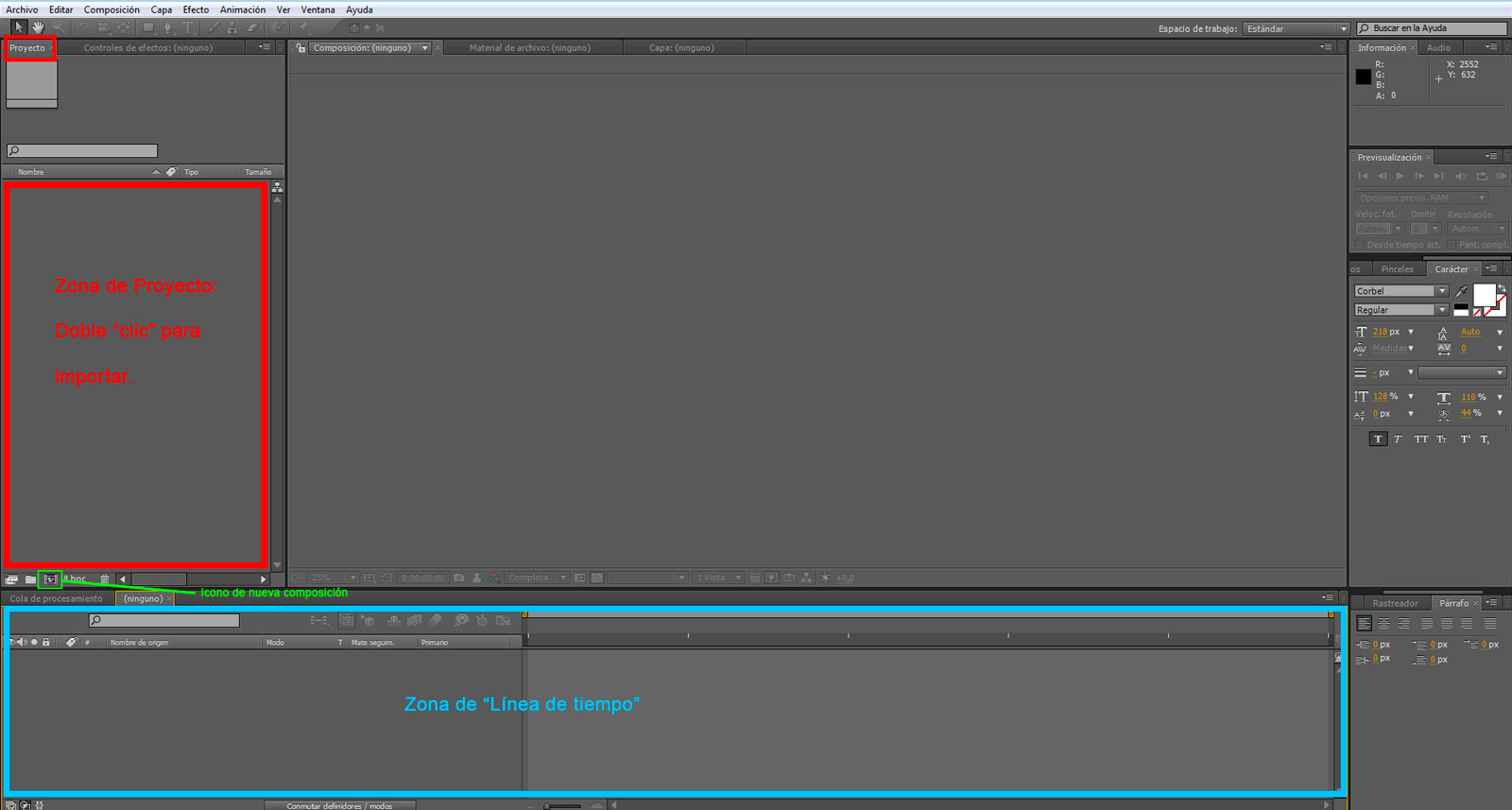Click the interpret footage icon
1512x810 pixels.
[x=11, y=578]
